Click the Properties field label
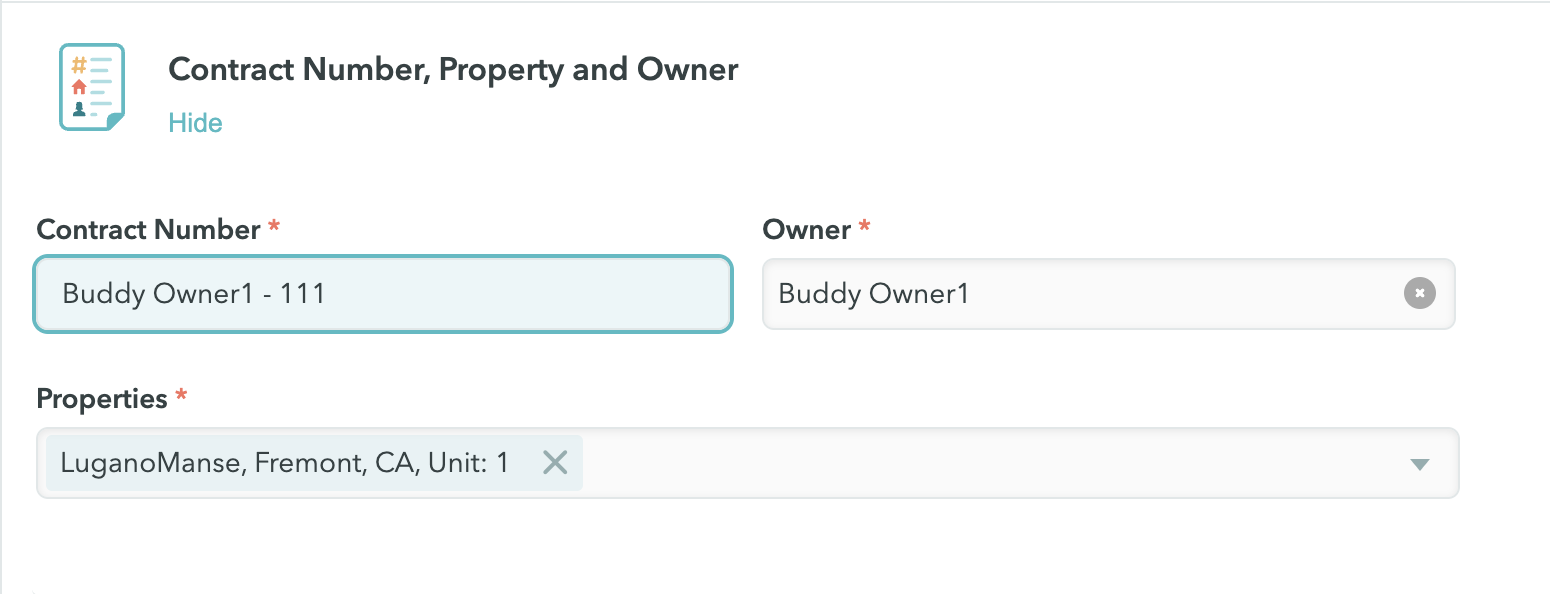Screen dimensions: 1550x594 point(102,398)
